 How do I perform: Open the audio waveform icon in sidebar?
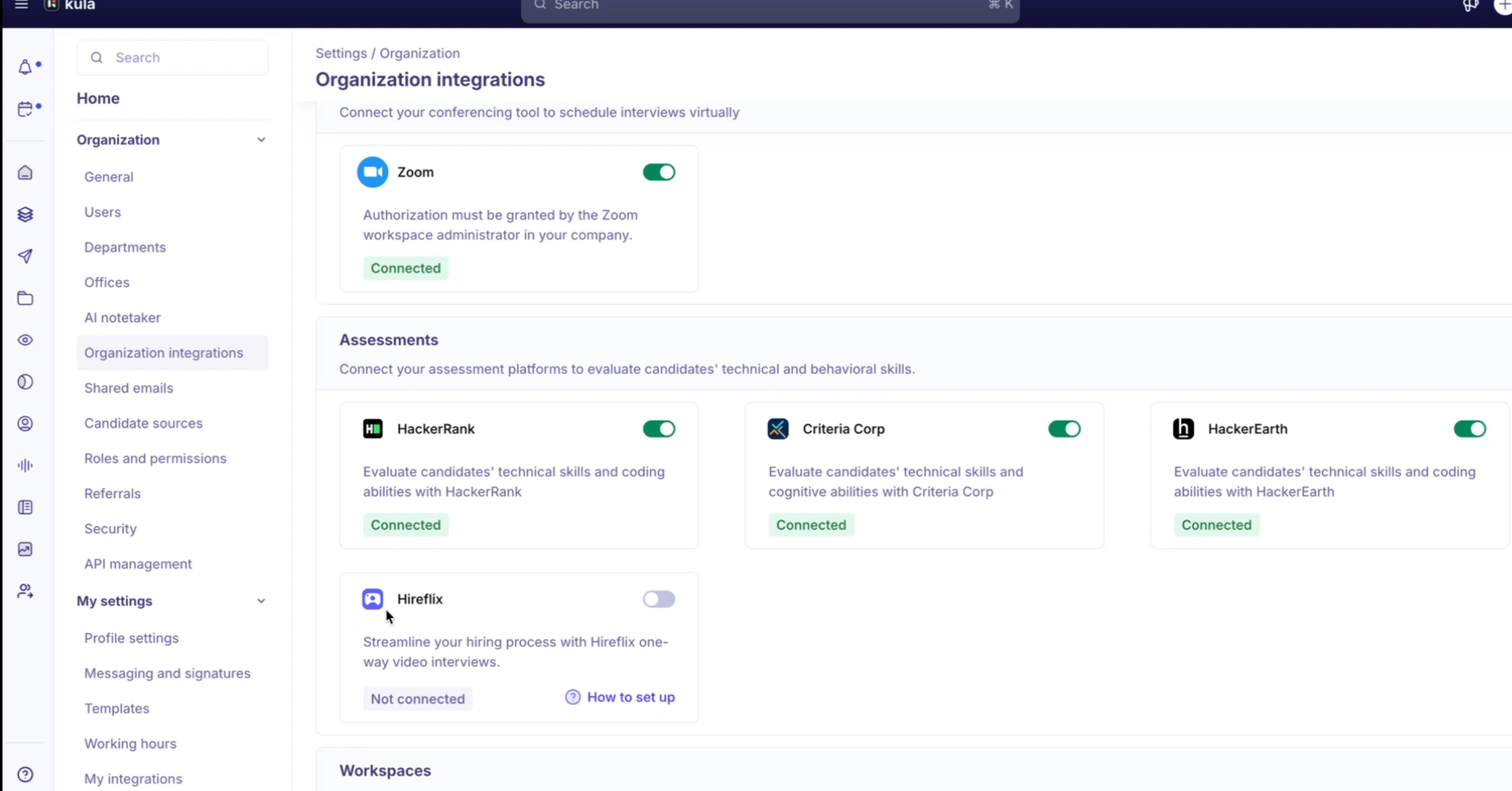(x=25, y=466)
